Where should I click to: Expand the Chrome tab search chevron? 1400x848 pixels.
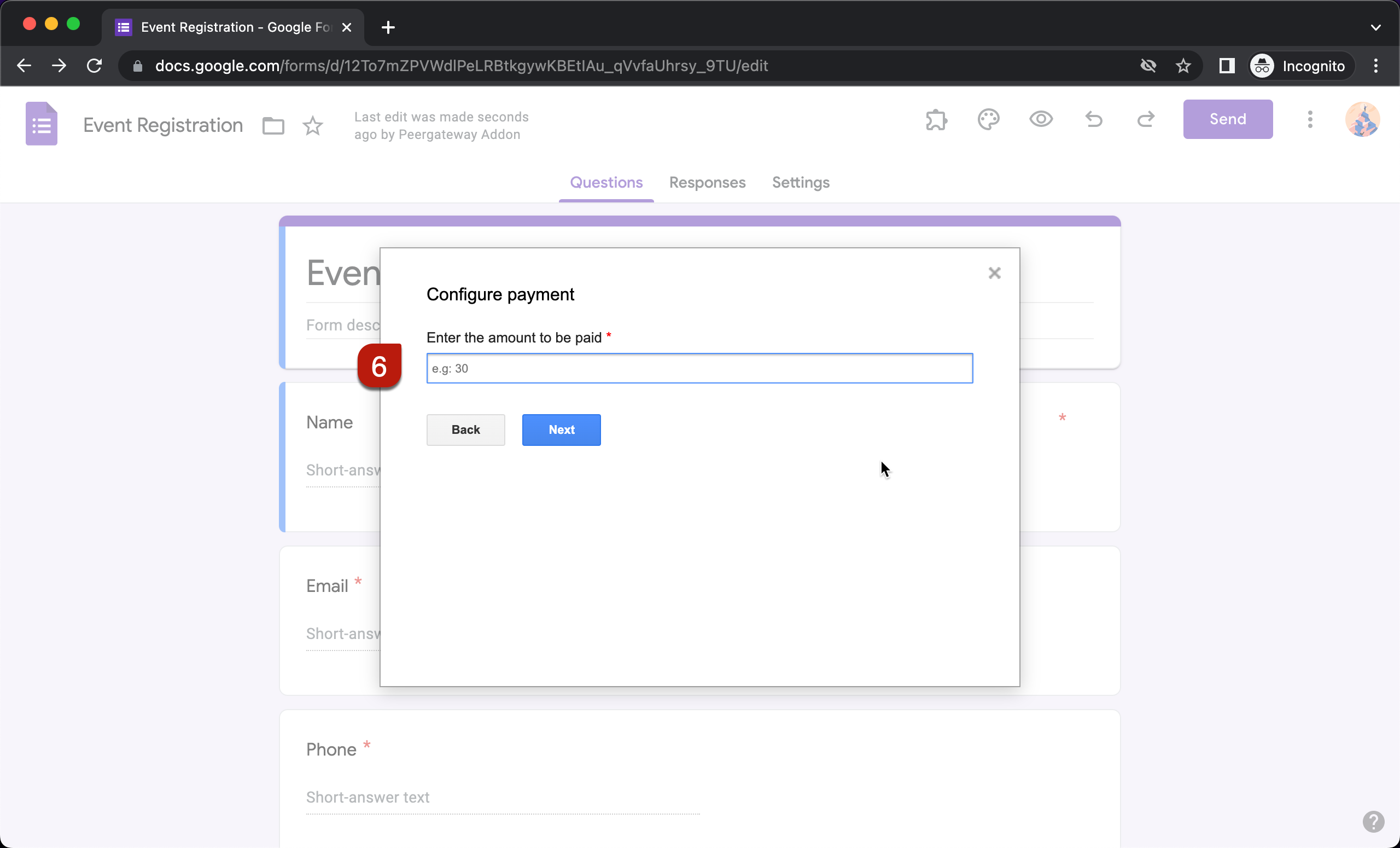[x=1375, y=27]
